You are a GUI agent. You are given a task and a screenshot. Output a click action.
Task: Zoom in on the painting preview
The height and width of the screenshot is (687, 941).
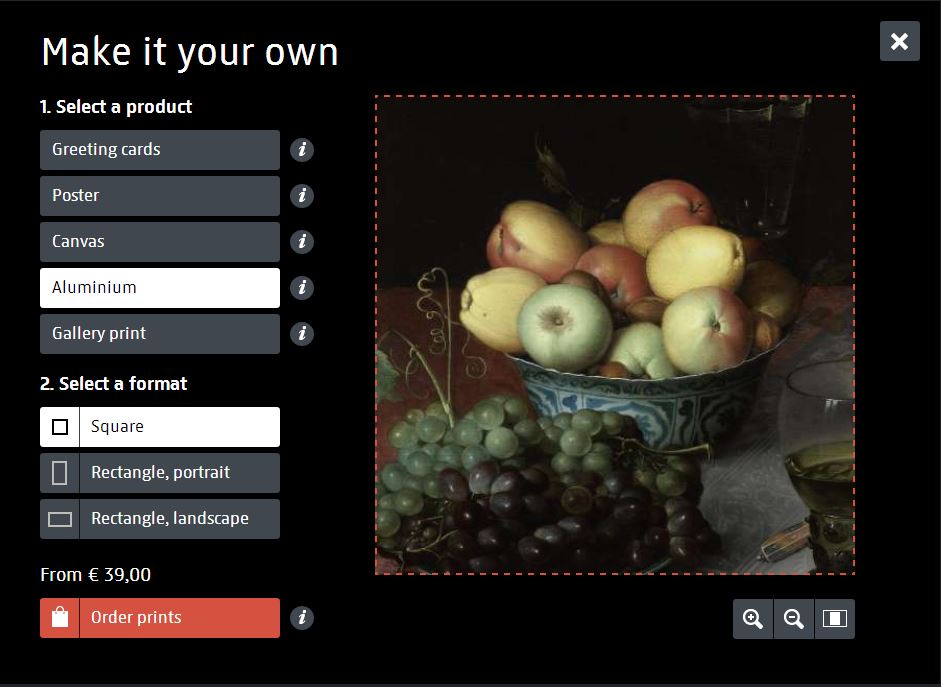click(x=753, y=619)
